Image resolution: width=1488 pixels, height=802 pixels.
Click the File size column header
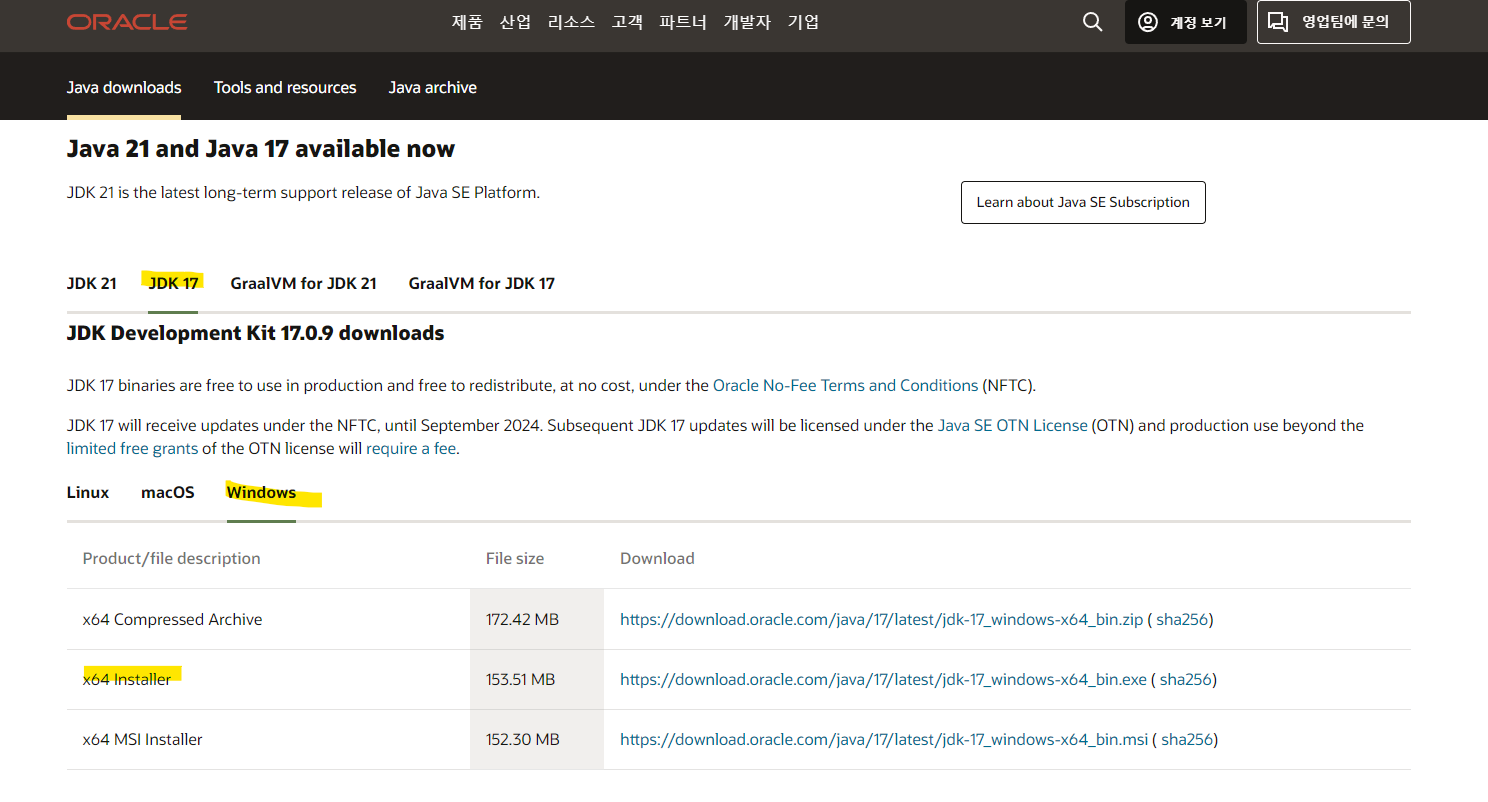tap(515, 558)
